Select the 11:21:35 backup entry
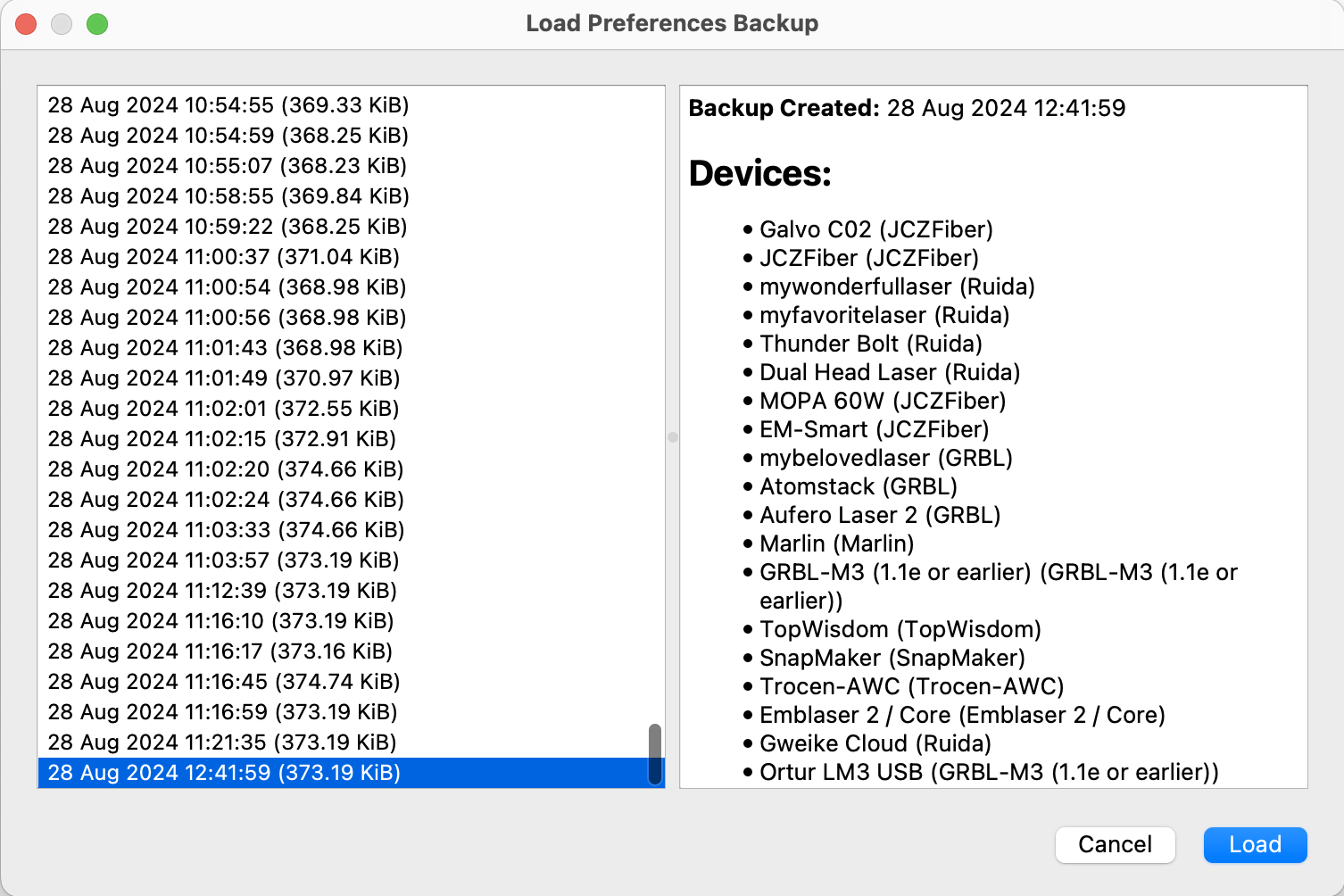Viewport: 1344px width, 896px height. click(x=222, y=743)
